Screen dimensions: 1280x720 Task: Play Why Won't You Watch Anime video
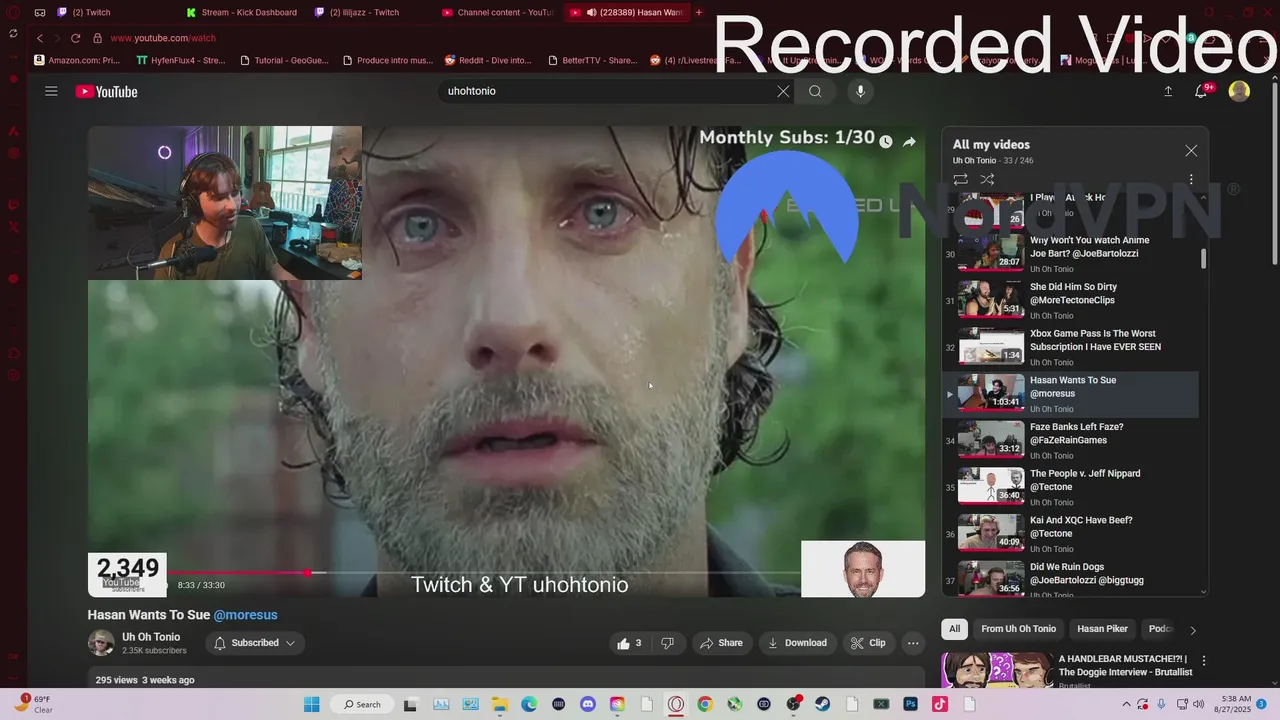pyautogui.click(x=1070, y=253)
